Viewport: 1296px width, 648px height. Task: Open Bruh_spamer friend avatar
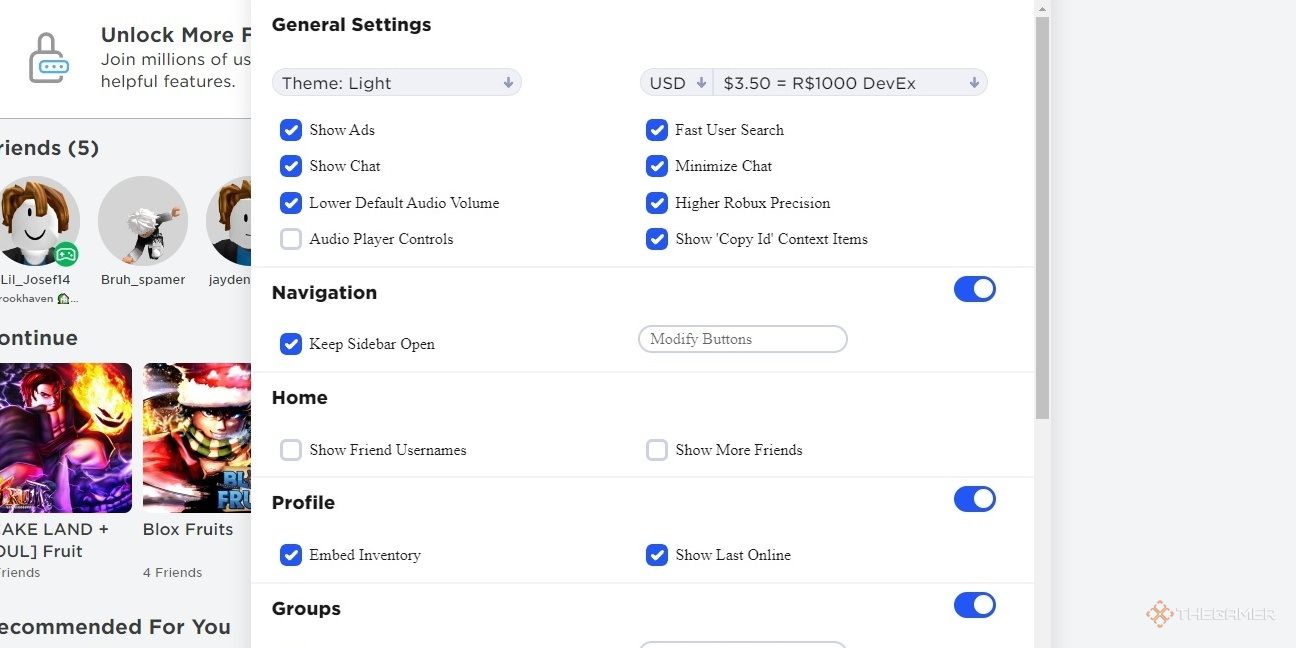pyautogui.click(x=143, y=221)
